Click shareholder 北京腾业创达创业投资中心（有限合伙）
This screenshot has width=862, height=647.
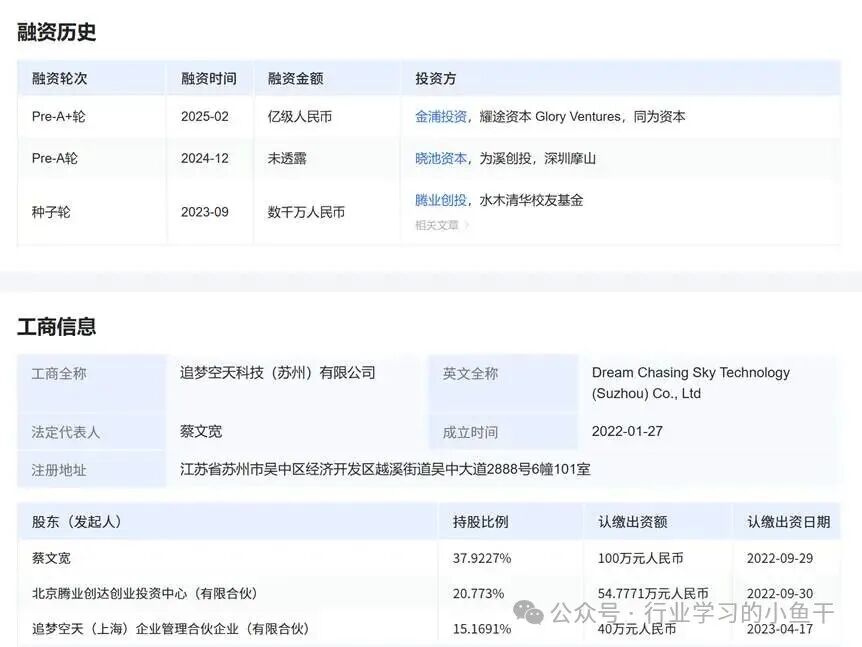(x=145, y=593)
